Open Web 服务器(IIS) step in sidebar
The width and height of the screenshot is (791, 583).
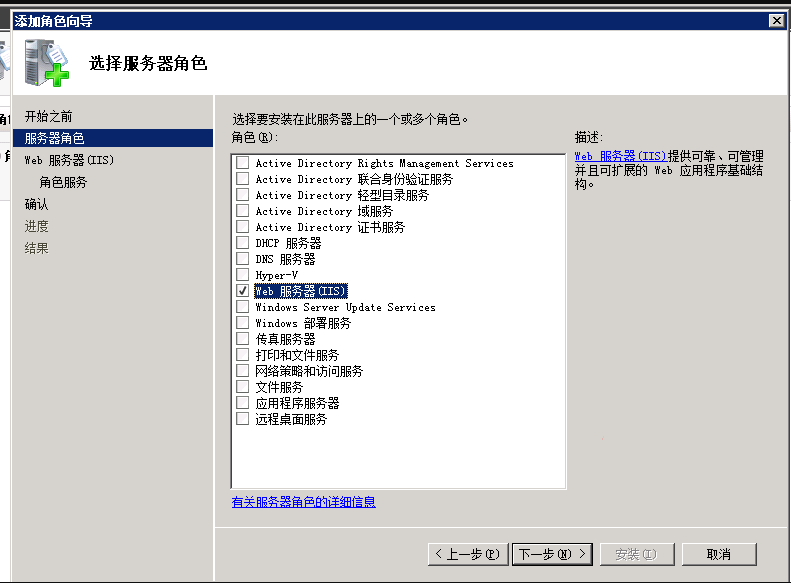70,160
